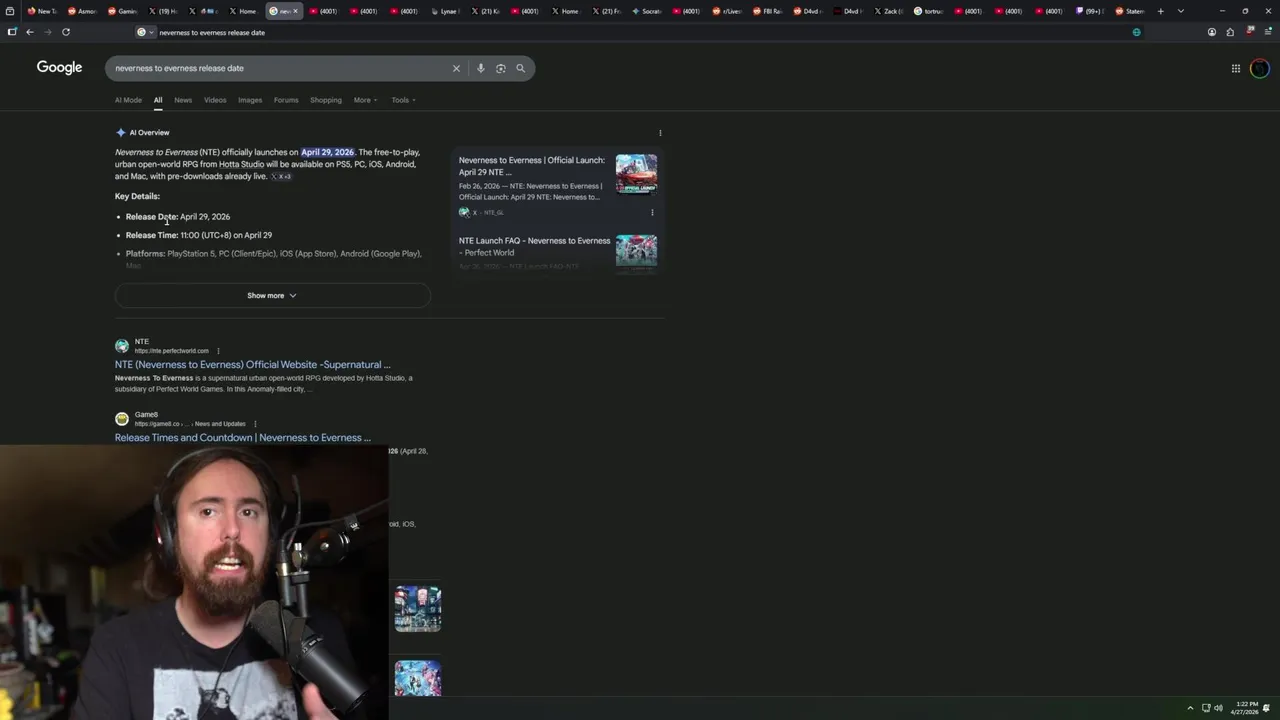Image resolution: width=1280 pixels, height=720 pixels.
Task: Open the taskbar clock and date
Action: [1245, 708]
